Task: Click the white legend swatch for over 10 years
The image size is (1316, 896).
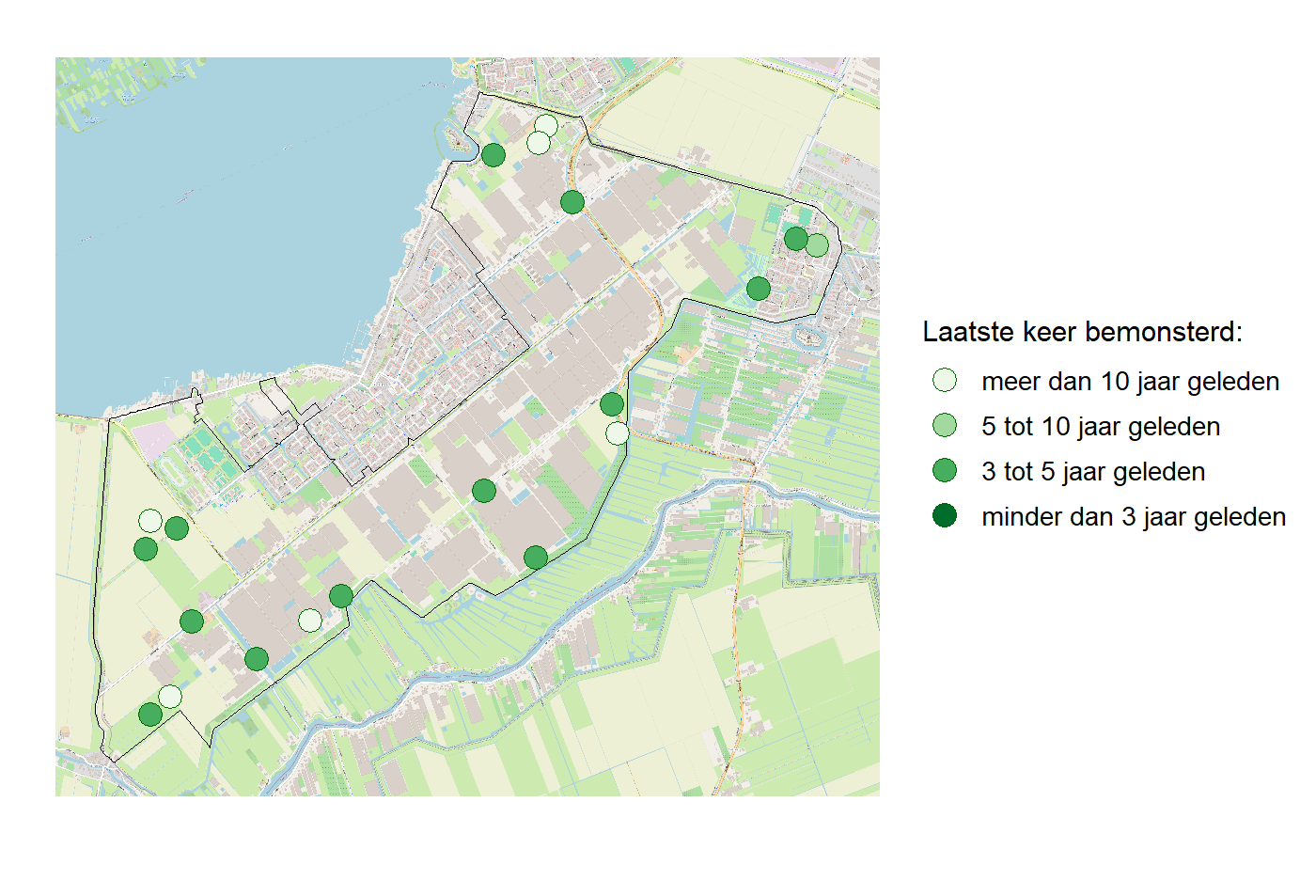Action: [x=945, y=380]
